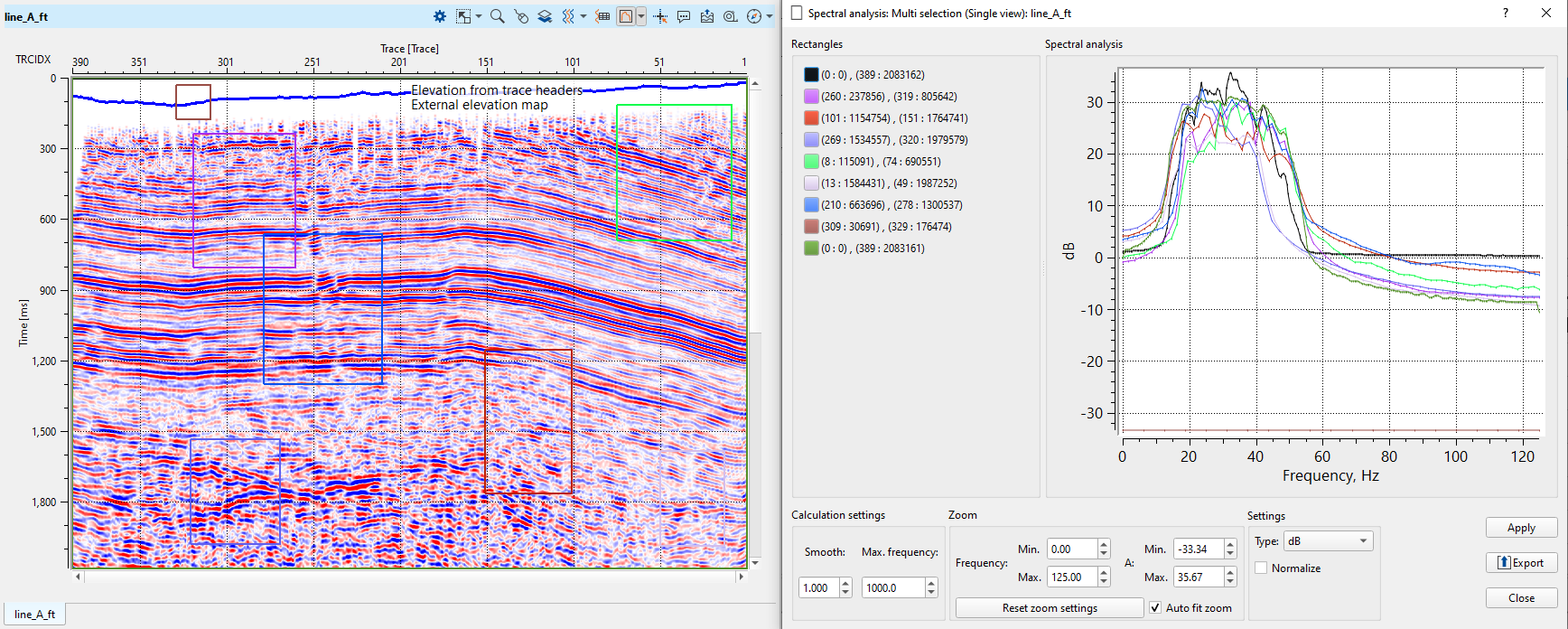Click the crosshair cursor picking tool
1568x629 pixels.
click(660, 16)
